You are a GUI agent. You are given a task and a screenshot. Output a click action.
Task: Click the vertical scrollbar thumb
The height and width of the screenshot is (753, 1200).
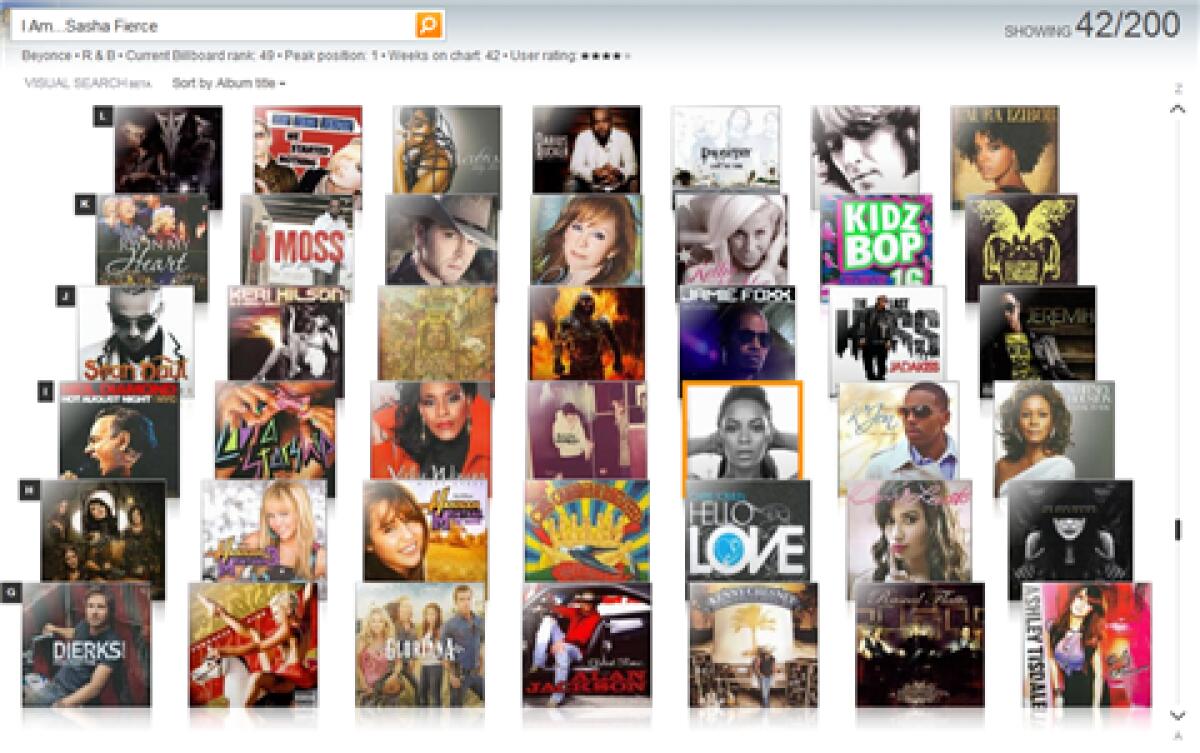(x=1178, y=529)
